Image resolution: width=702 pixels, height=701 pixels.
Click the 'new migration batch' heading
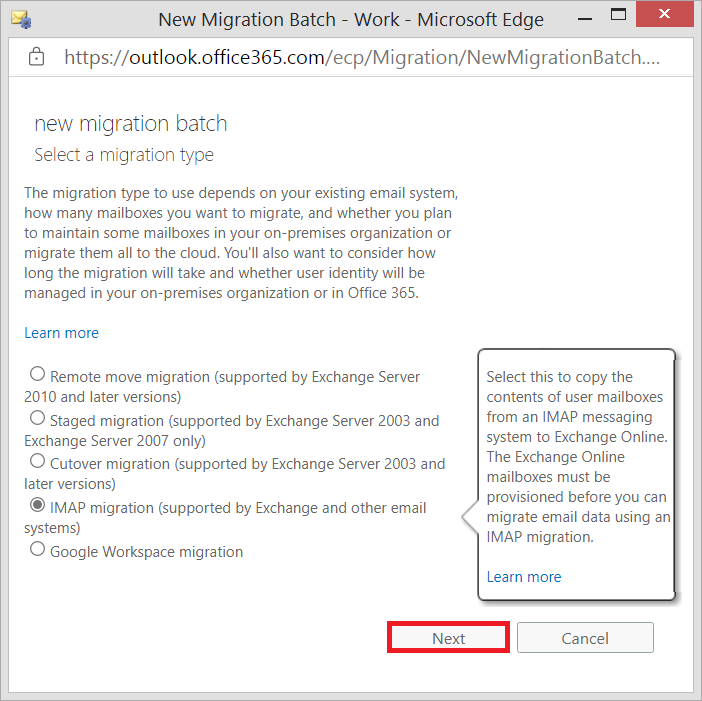pyautogui.click(x=131, y=124)
